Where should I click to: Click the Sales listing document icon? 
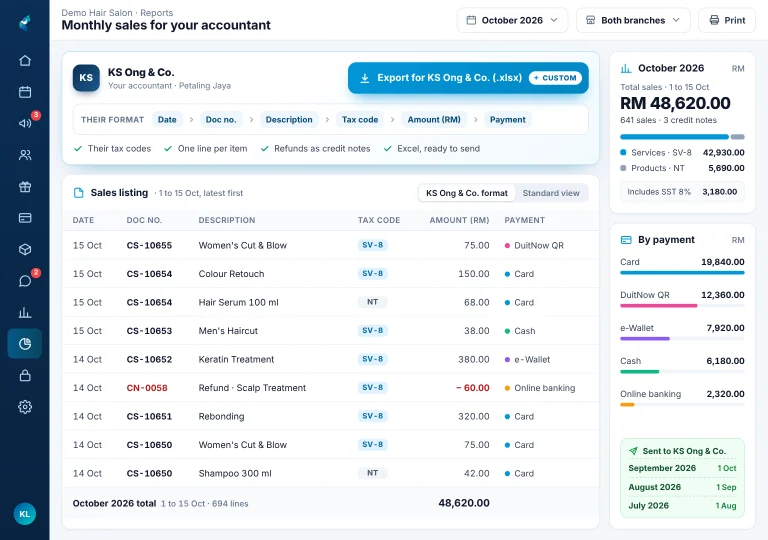click(x=78, y=193)
